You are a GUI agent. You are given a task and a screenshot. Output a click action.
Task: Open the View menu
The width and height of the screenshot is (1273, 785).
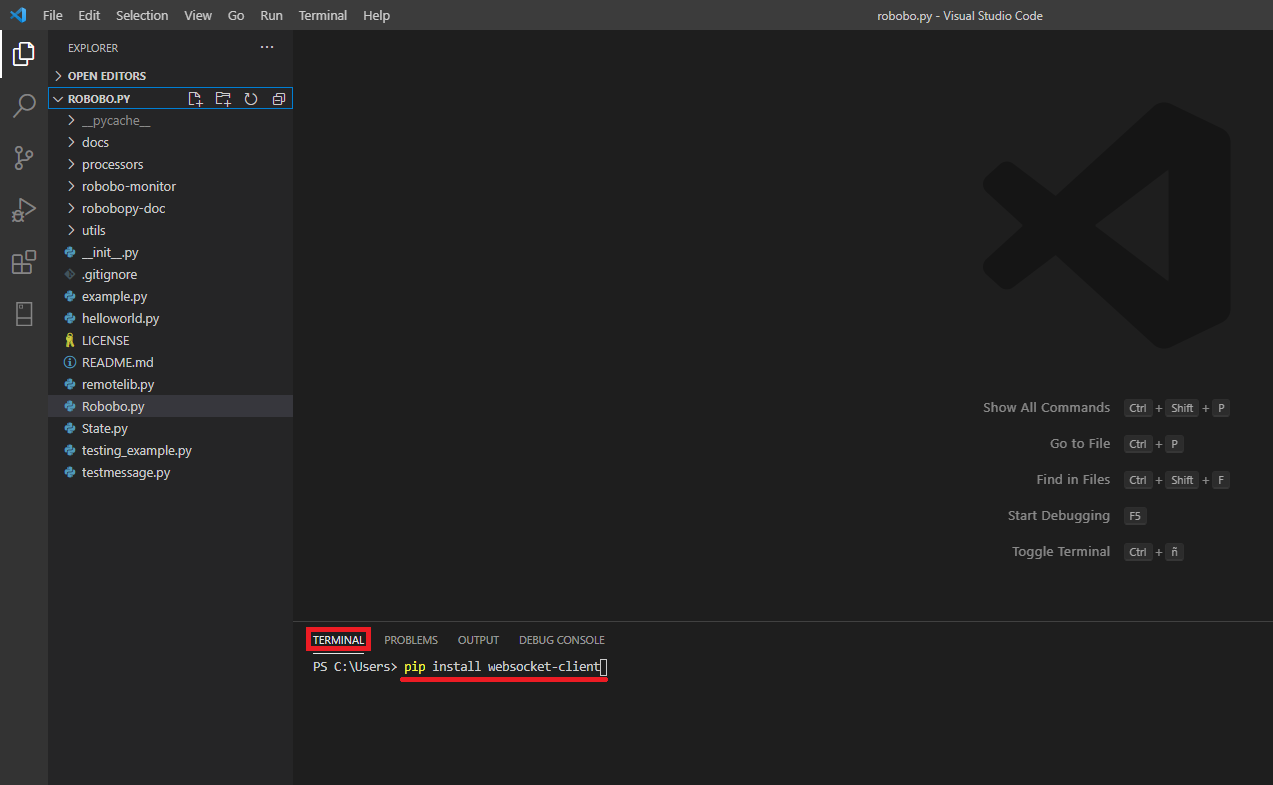198,15
